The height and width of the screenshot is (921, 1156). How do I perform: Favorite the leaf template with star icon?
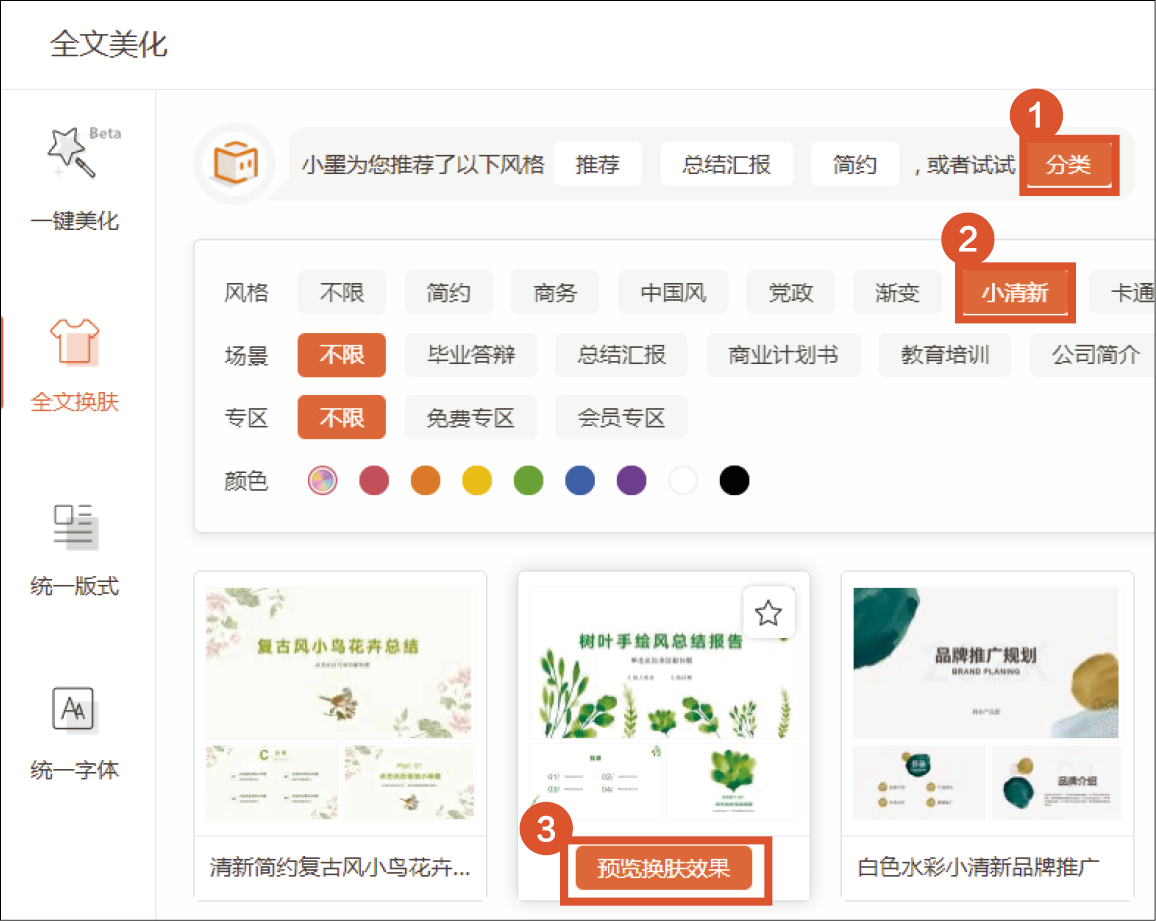[x=768, y=612]
